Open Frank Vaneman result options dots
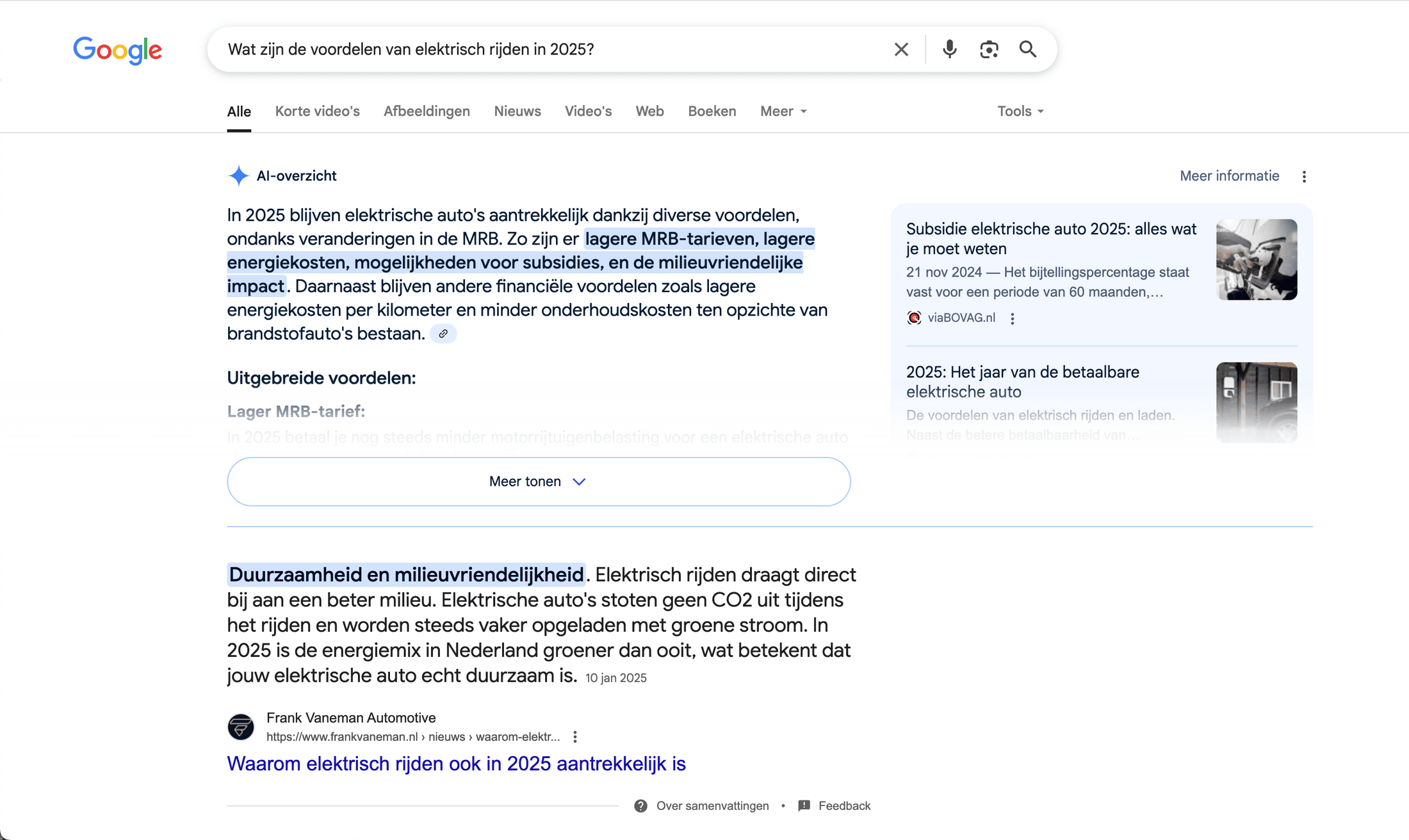This screenshot has height=840, width=1409. tap(575, 737)
